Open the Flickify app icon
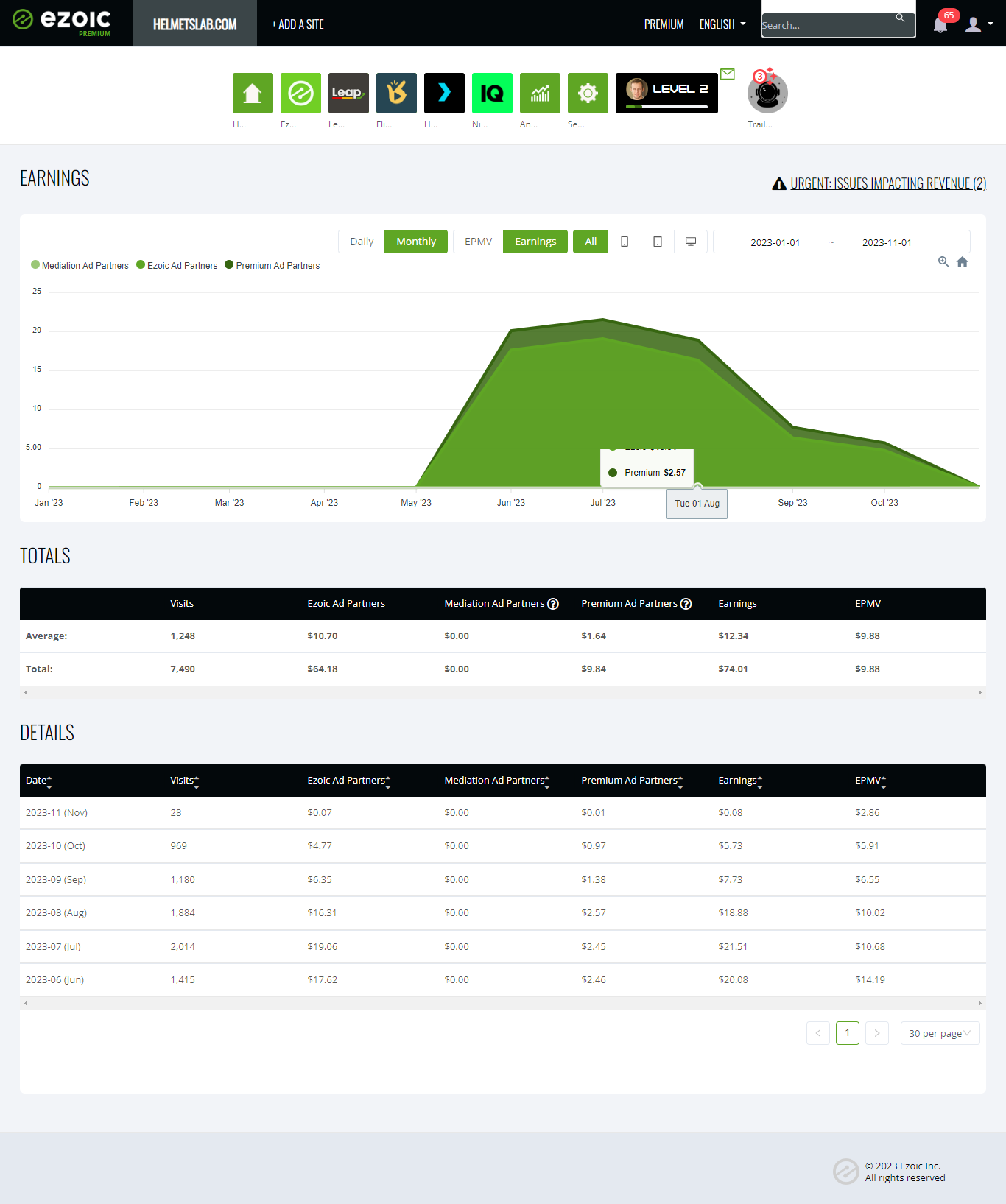Screen dimensions: 1006x1204 pos(396,93)
